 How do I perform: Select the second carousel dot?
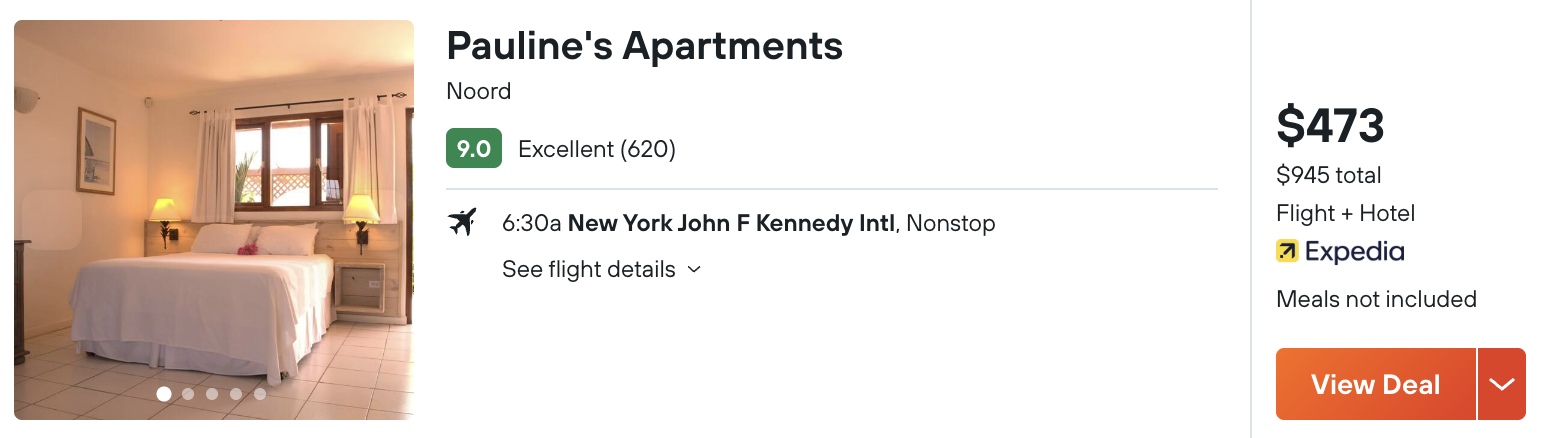188,394
